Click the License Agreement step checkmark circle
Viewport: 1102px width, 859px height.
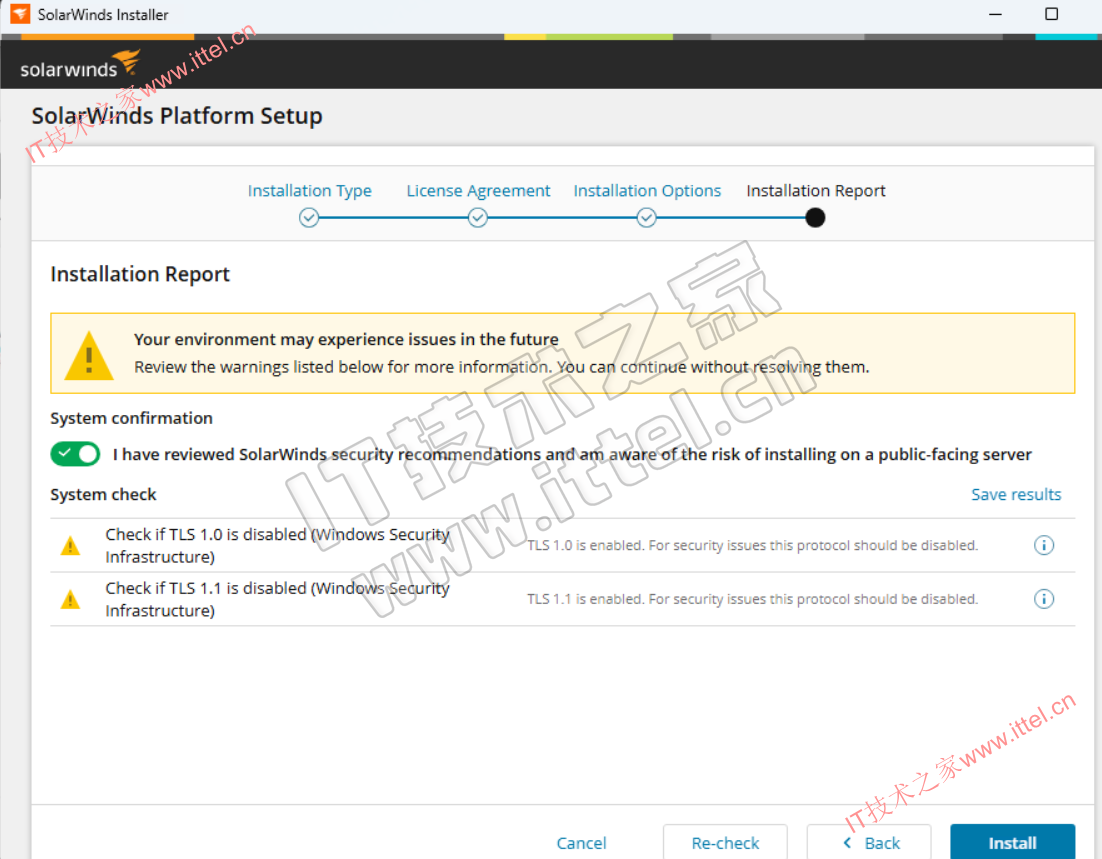[478, 218]
